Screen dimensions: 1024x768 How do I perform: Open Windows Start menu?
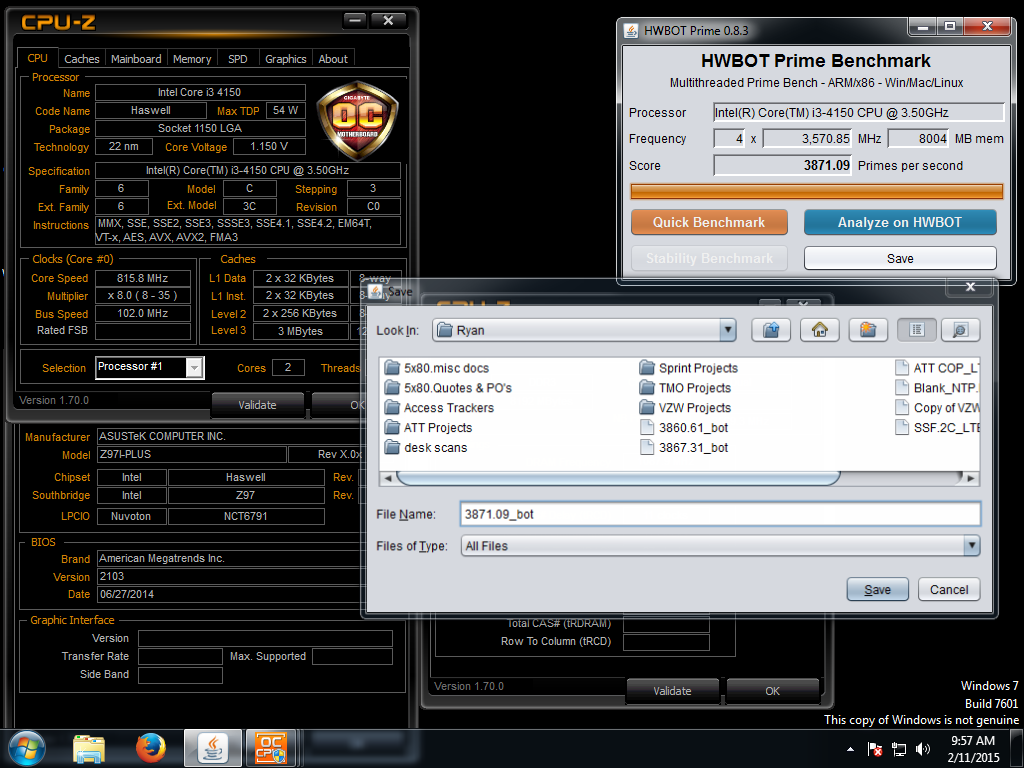(27, 748)
